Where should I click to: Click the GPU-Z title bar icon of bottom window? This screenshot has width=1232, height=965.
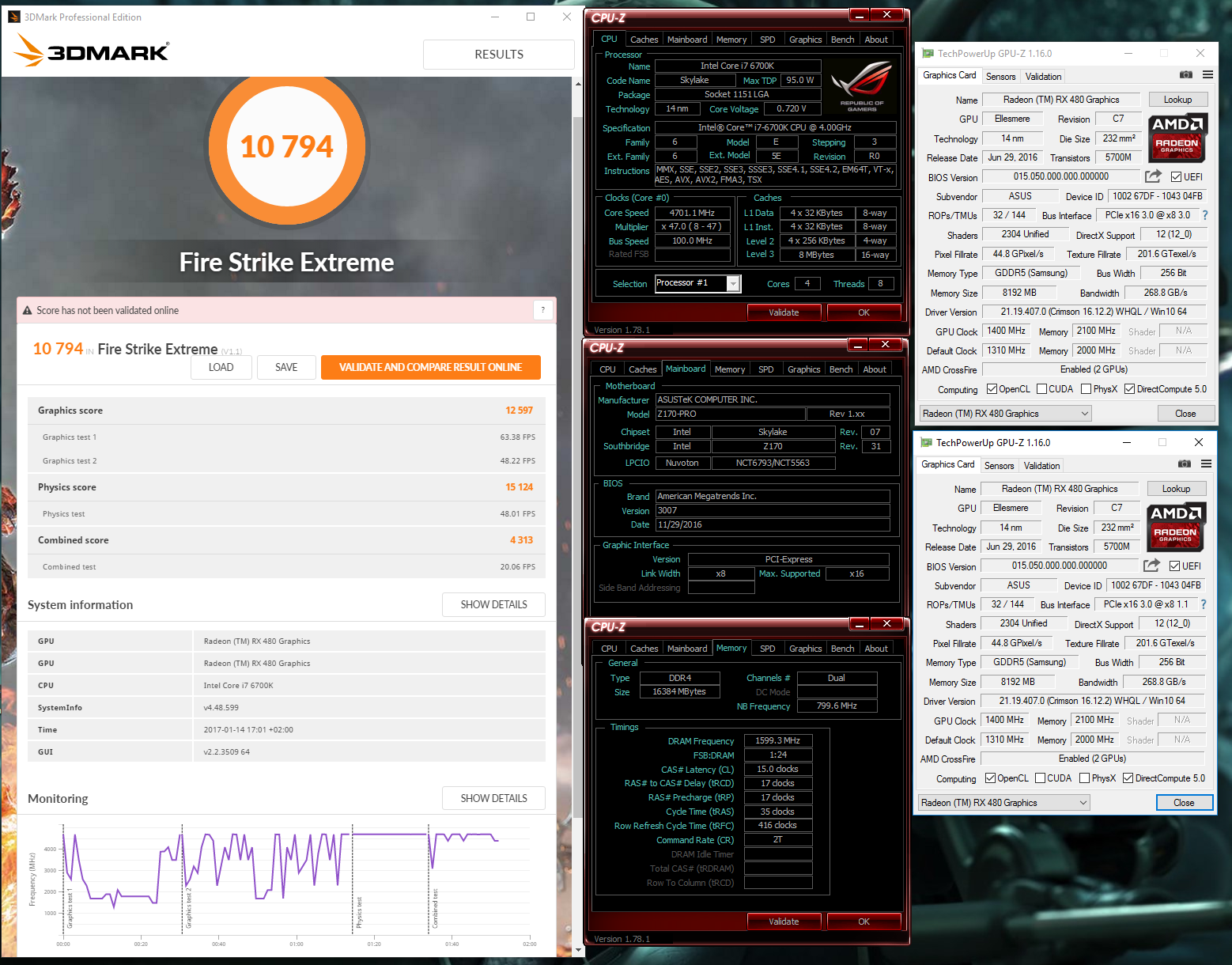point(927,442)
